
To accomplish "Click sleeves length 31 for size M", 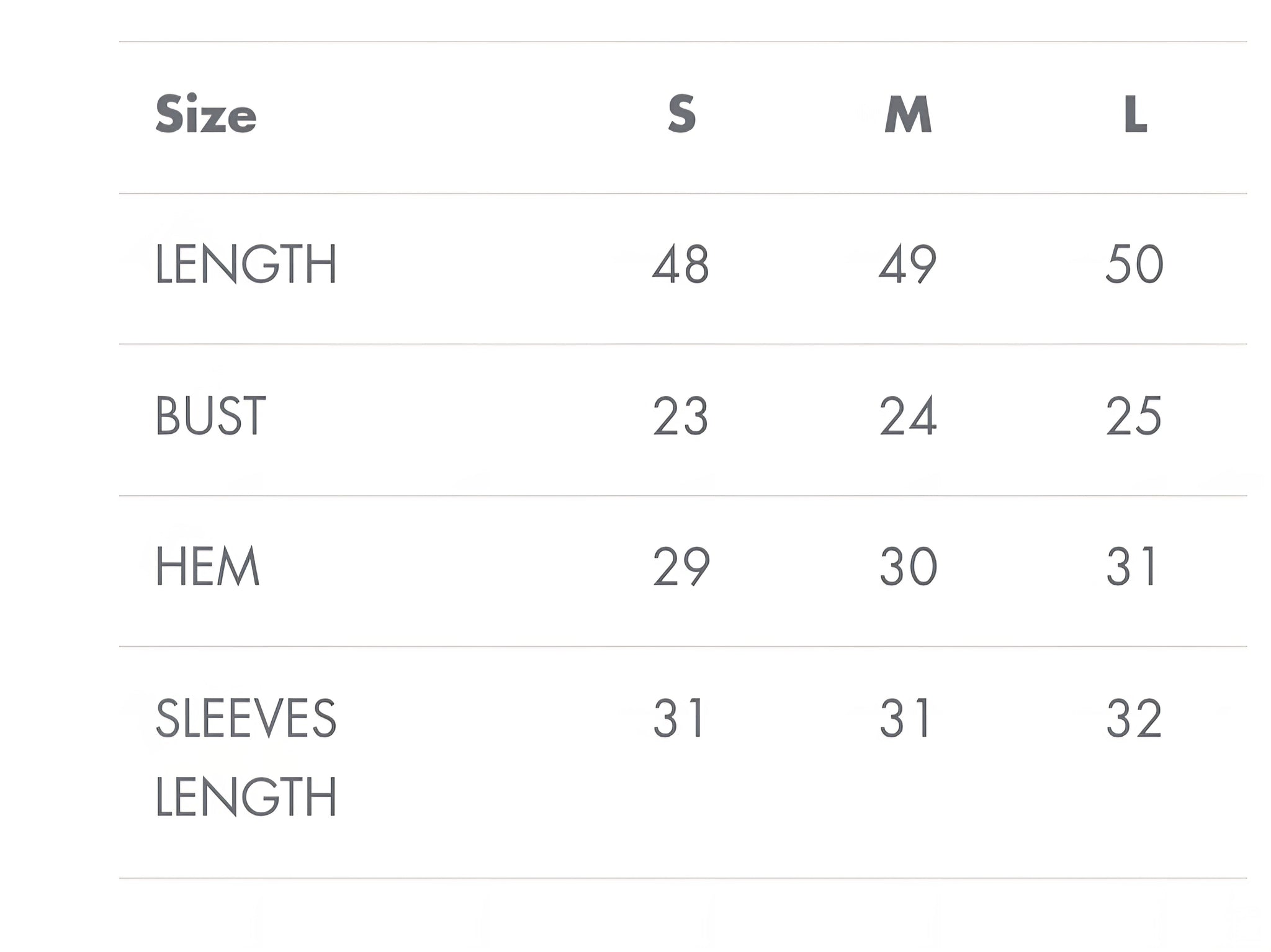I will pyautogui.click(x=905, y=718).
